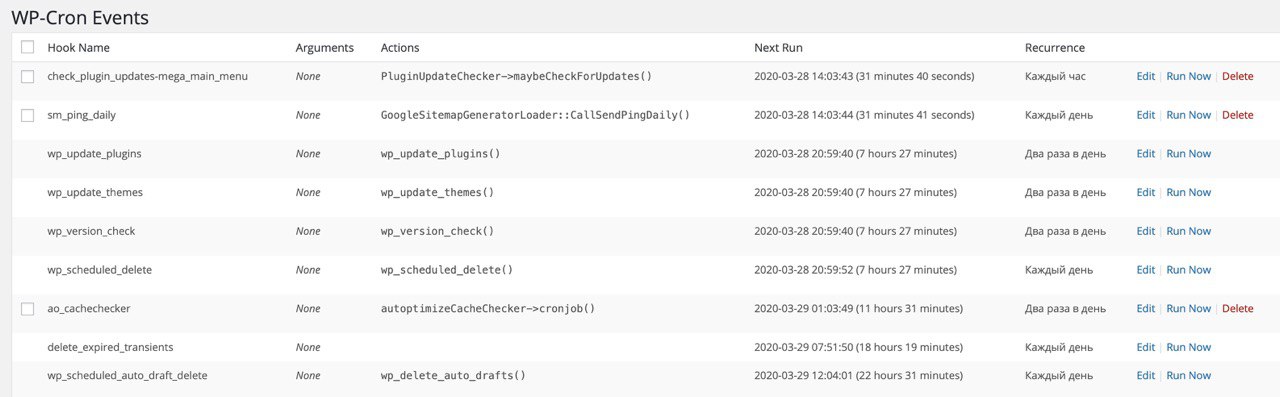Click the wp_delete_auto_drafts() action text
Screen dimensions: 1280x397
tap(453, 376)
